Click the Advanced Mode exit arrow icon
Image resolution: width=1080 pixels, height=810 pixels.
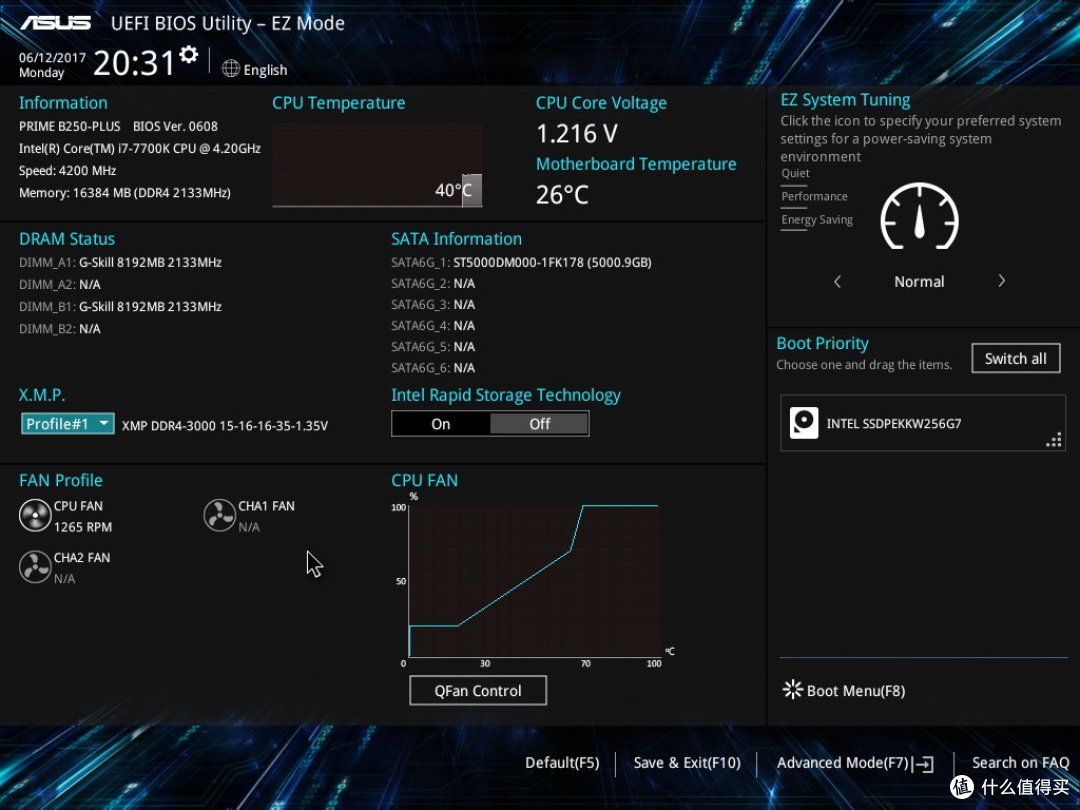924,764
